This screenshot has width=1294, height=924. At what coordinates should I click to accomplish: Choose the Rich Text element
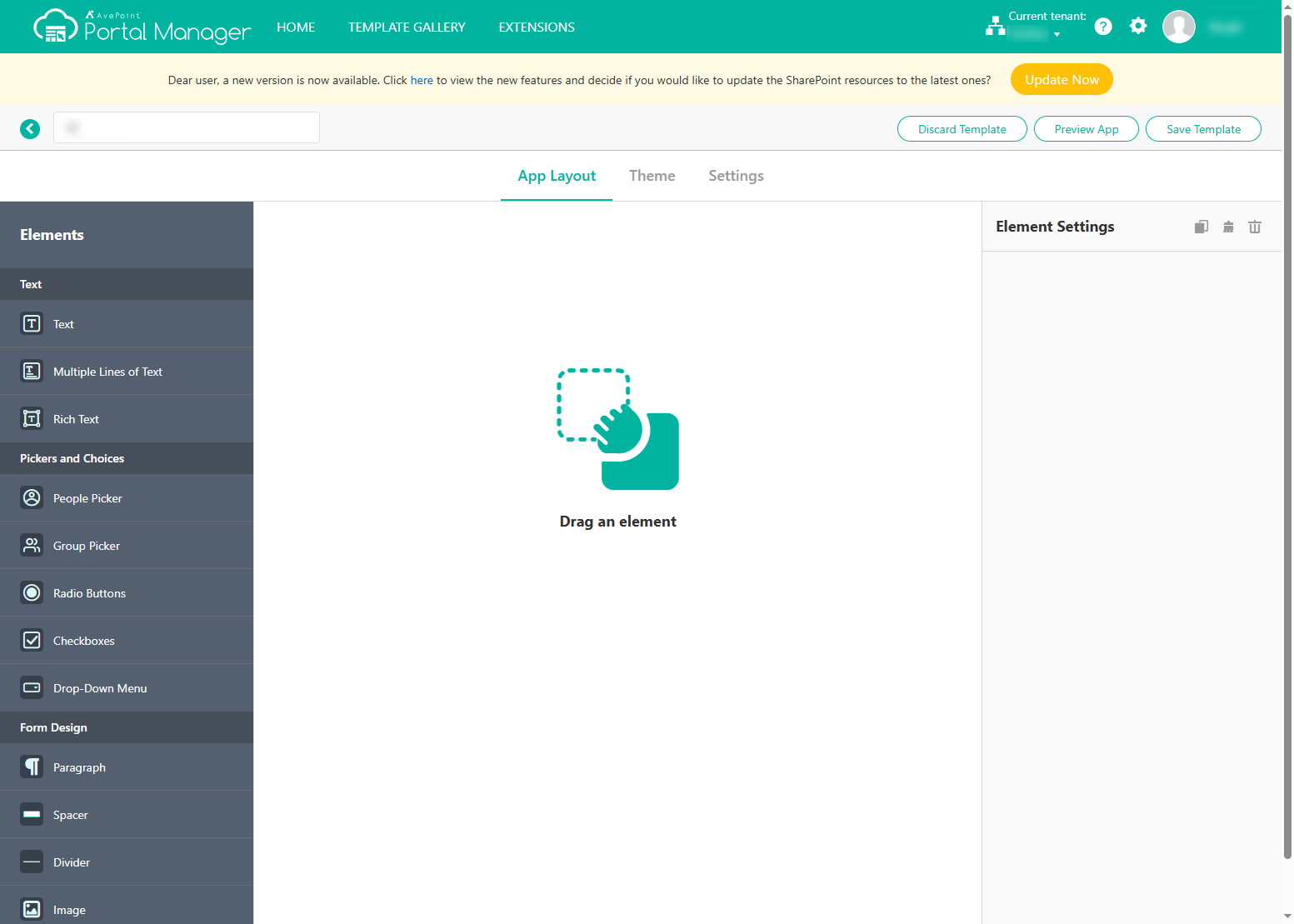click(75, 418)
